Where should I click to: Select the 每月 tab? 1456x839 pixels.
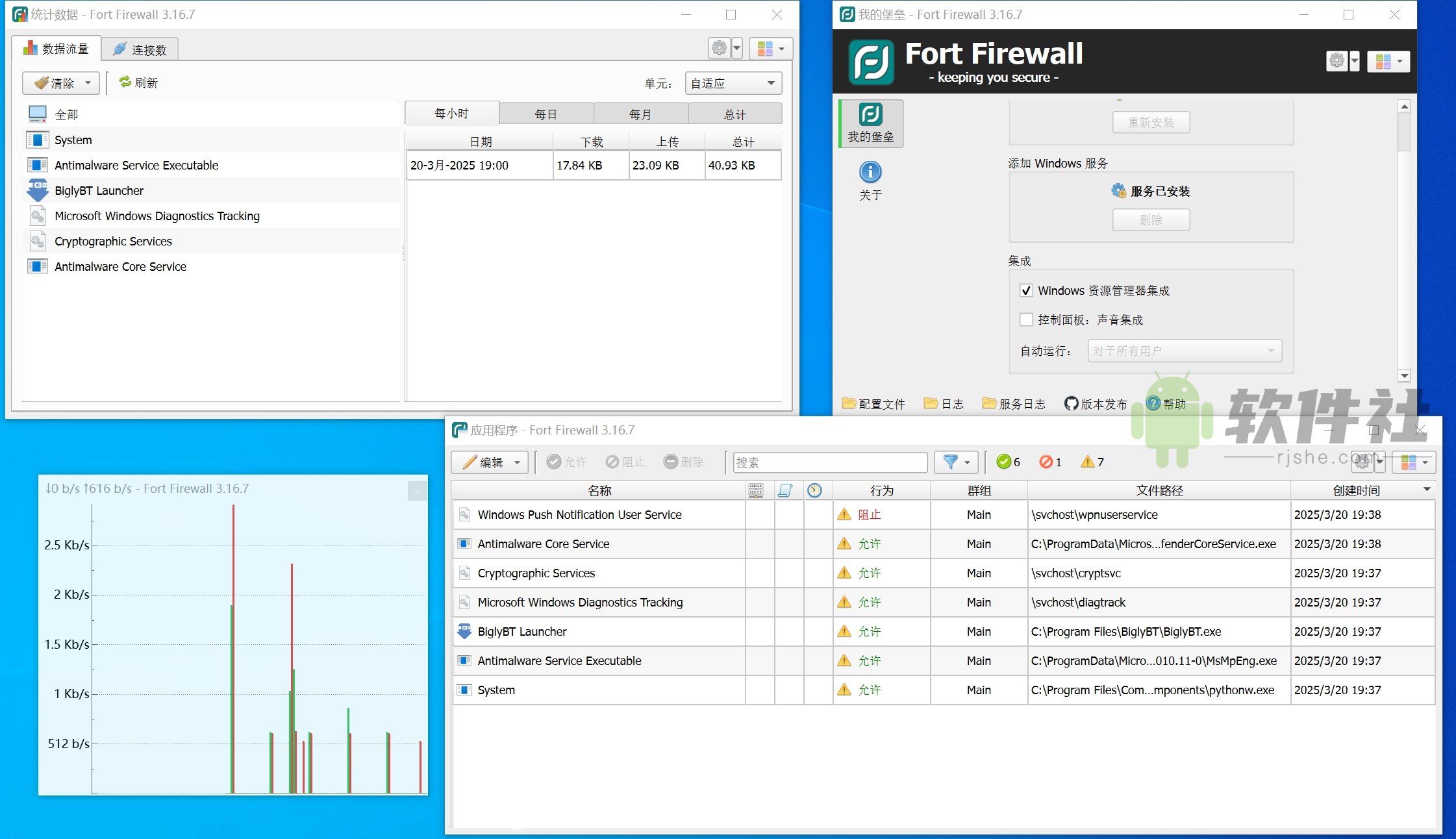(x=640, y=114)
